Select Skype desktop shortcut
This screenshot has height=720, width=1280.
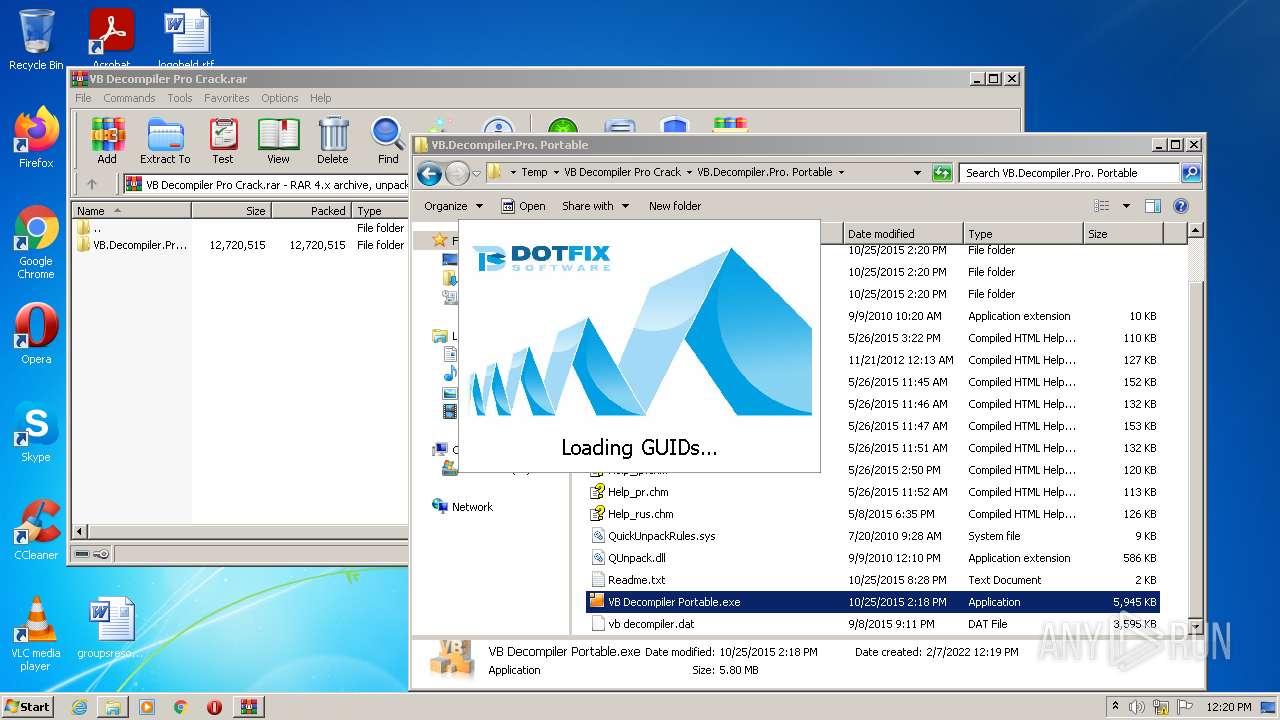pos(36,432)
